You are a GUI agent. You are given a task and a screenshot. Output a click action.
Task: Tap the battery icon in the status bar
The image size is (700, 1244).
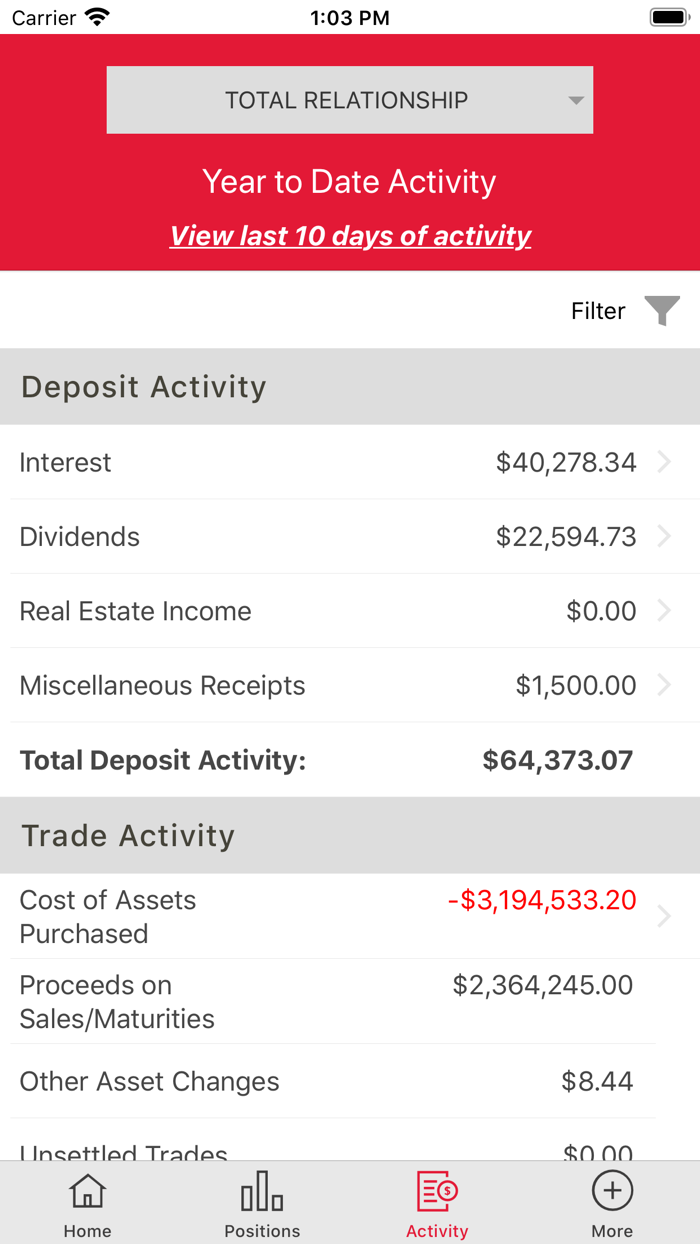pyautogui.click(x=666, y=16)
